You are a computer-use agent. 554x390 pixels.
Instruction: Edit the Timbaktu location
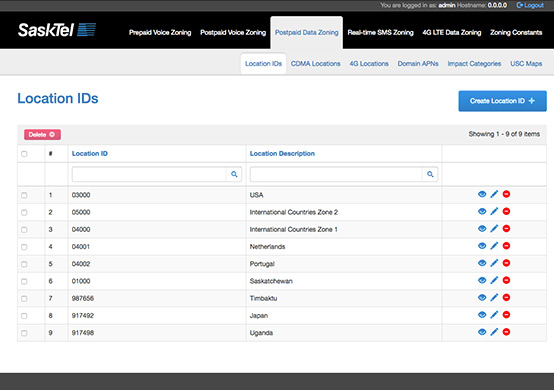[x=494, y=298]
